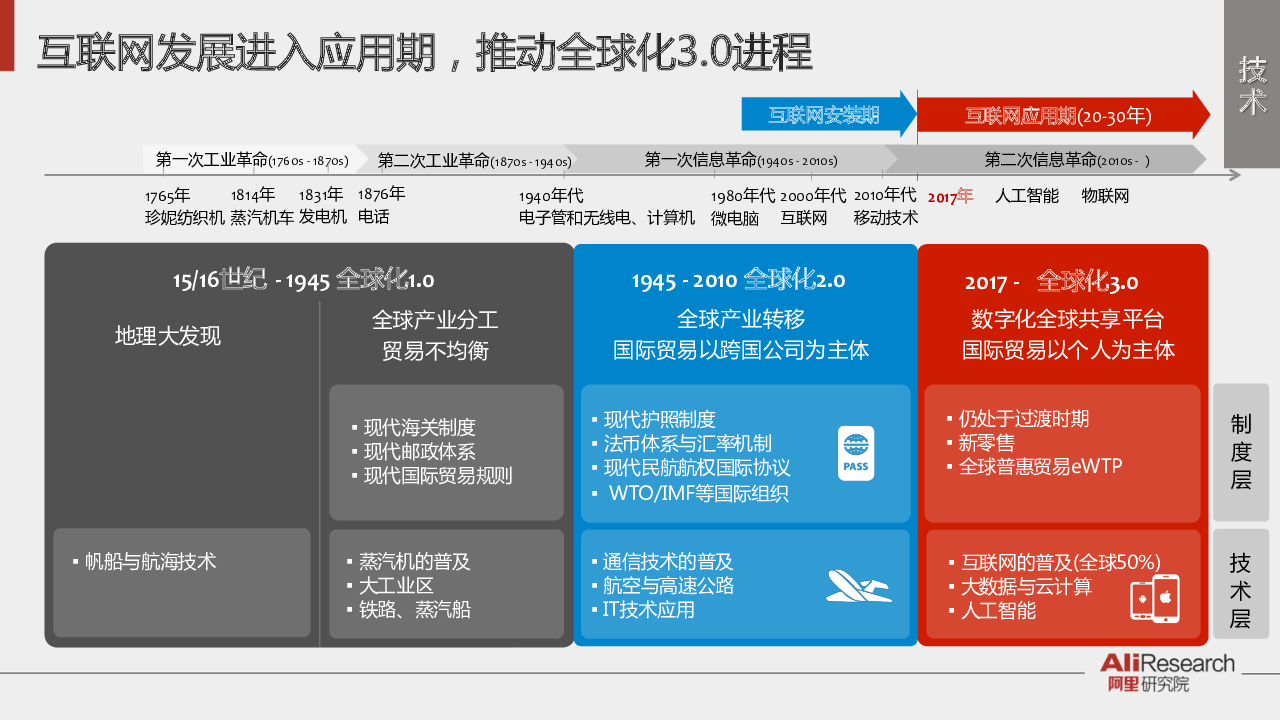Image resolution: width=1280 pixels, height=720 pixels.
Task: Select the 第一次工业革命 chevron segment
Action: click(252, 160)
